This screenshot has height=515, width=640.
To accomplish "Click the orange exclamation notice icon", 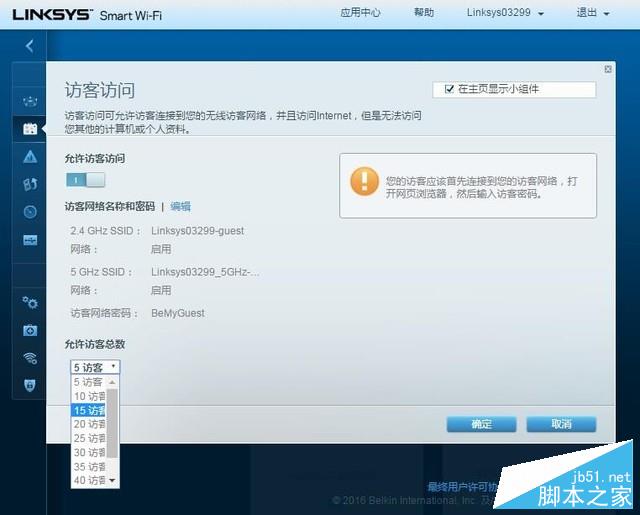I will [364, 181].
